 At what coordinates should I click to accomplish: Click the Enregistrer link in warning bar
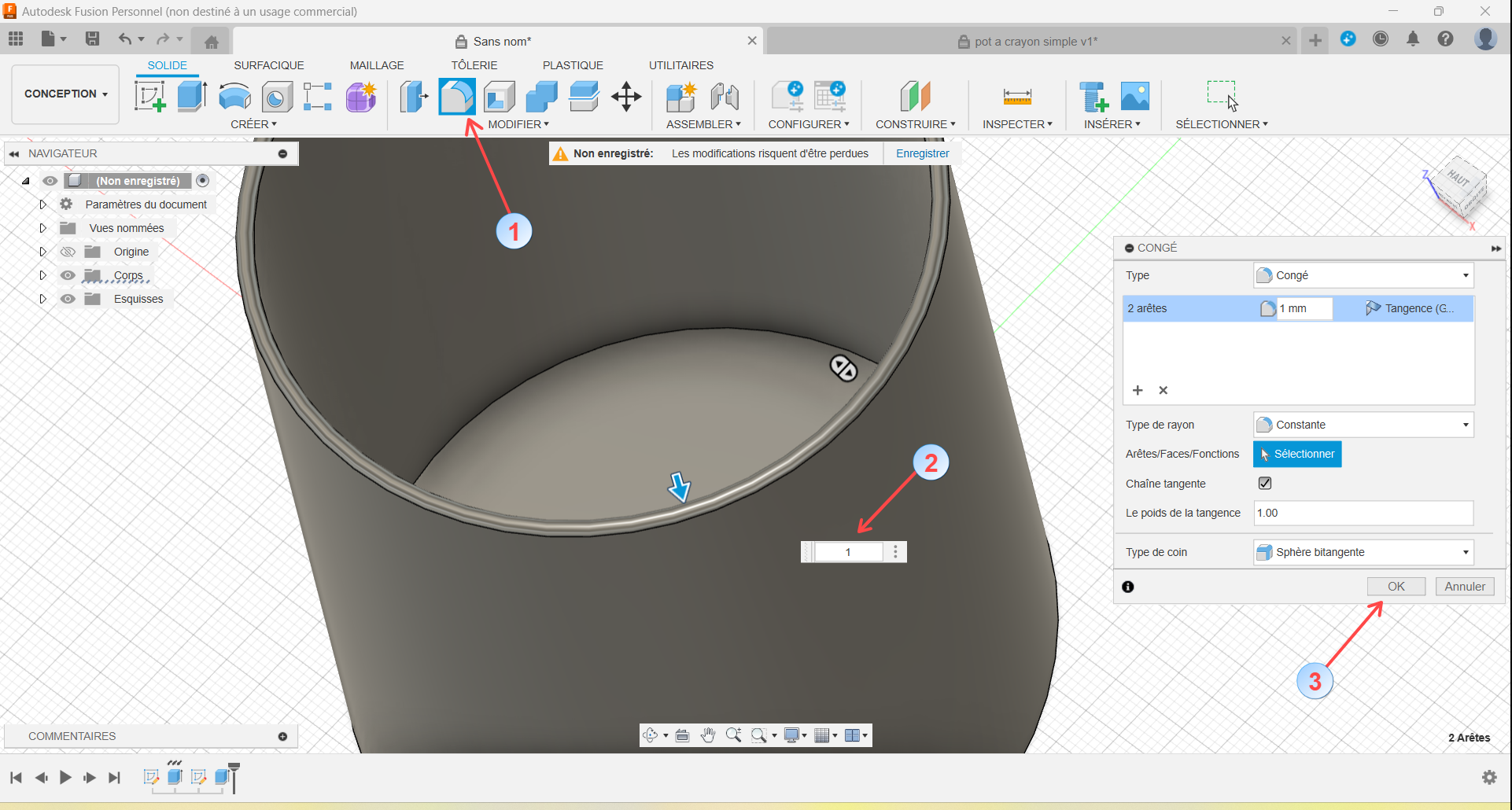pyautogui.click(x=922, y=153)
